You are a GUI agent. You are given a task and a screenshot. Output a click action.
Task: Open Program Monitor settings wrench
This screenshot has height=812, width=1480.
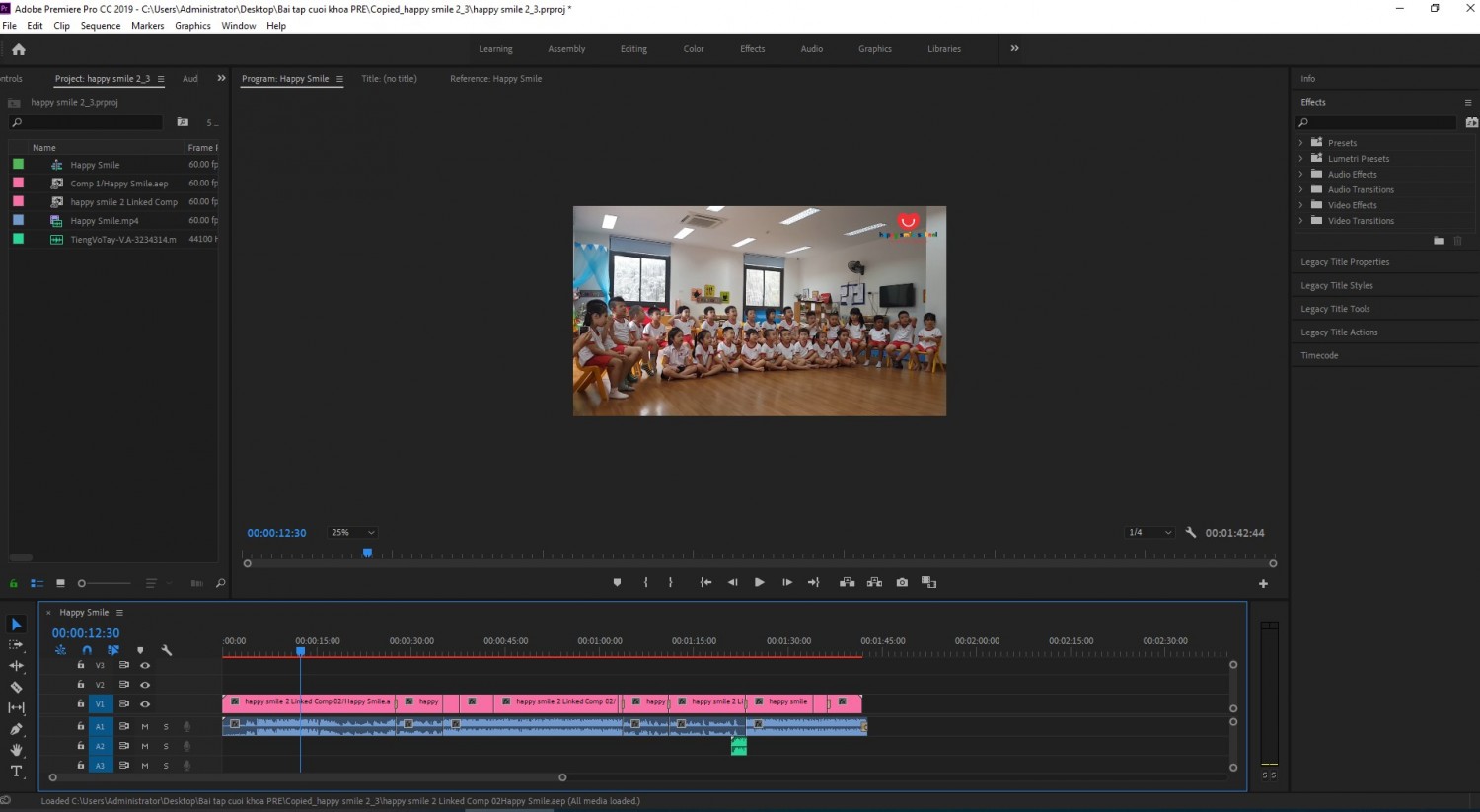tap(1191, 532)
